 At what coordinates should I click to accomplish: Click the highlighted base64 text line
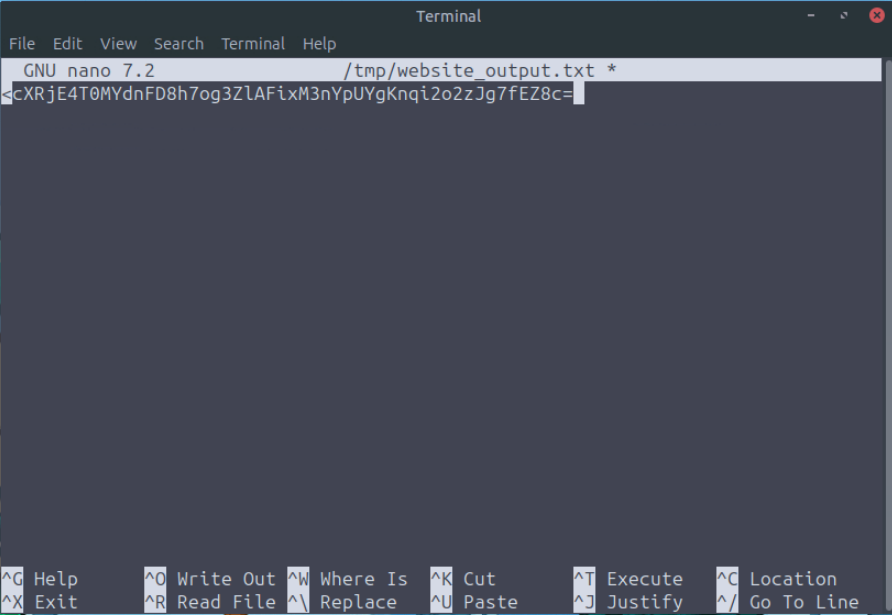292,94
